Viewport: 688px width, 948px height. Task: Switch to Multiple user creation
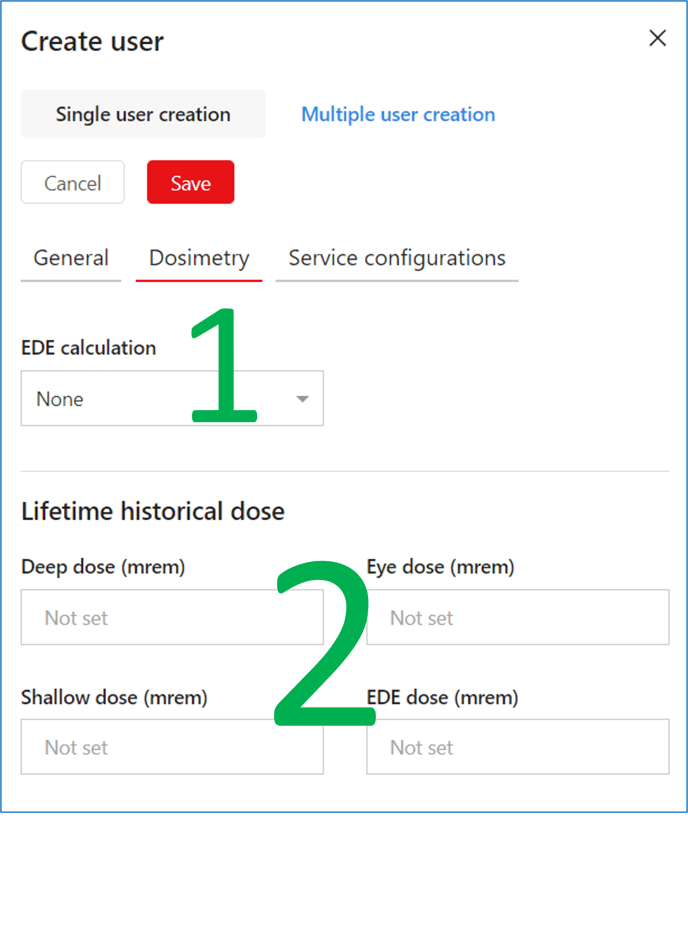point(398,114)
